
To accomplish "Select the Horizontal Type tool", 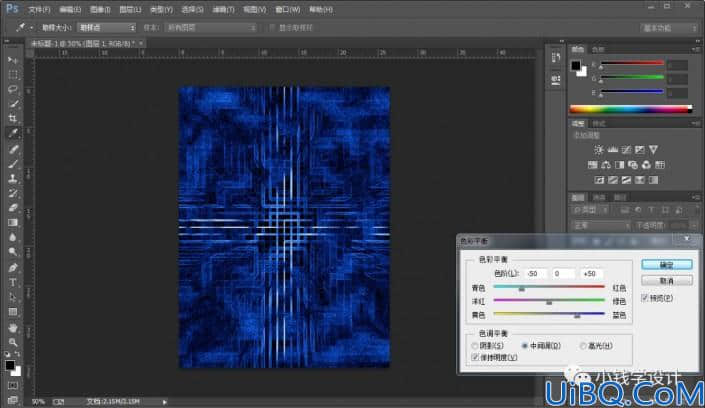I will pyautogui.click(x=13, y=282).
